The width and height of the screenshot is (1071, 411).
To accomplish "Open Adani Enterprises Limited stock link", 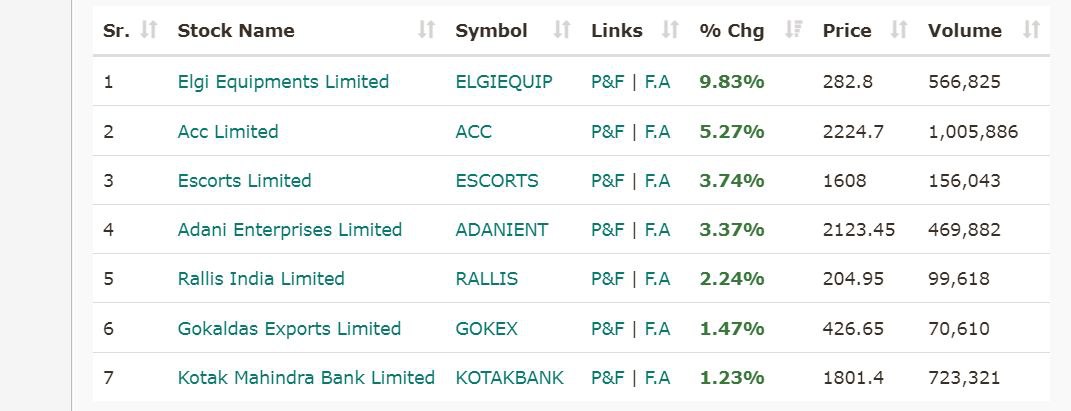I will tap(290, 230).
